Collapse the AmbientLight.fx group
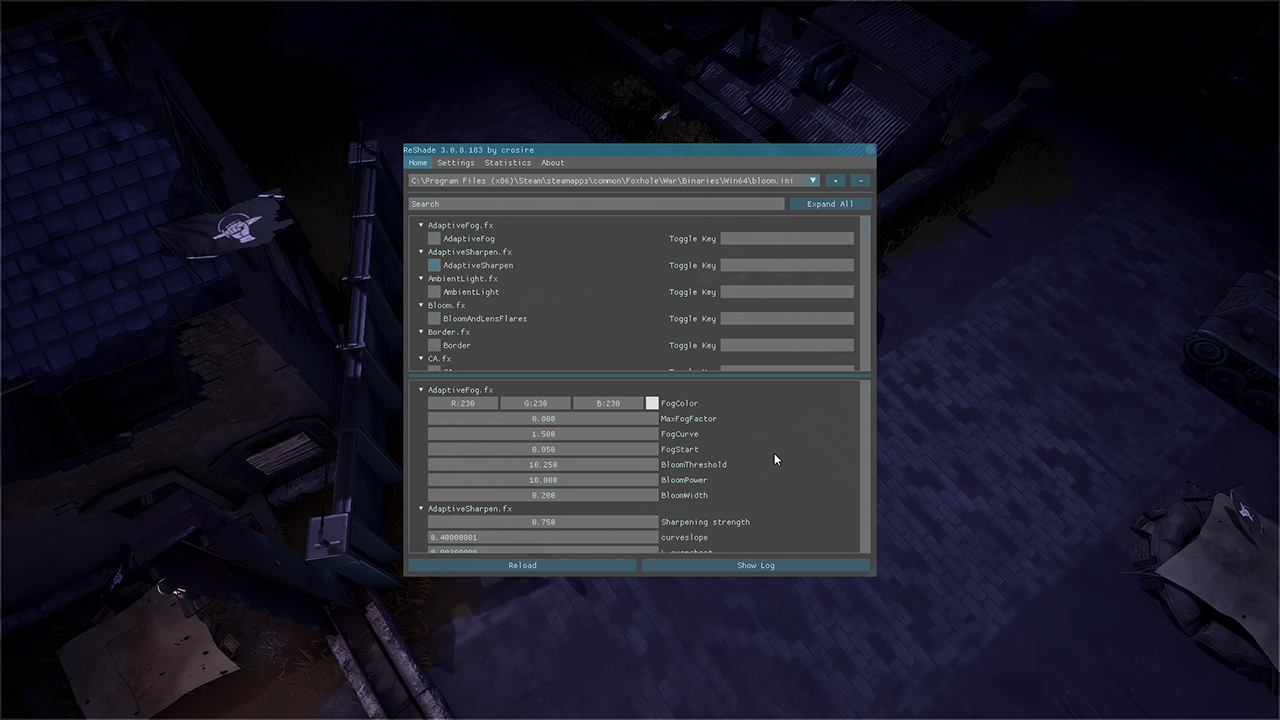Viewport: 1280px width, 720px height. tap(421, 279)
